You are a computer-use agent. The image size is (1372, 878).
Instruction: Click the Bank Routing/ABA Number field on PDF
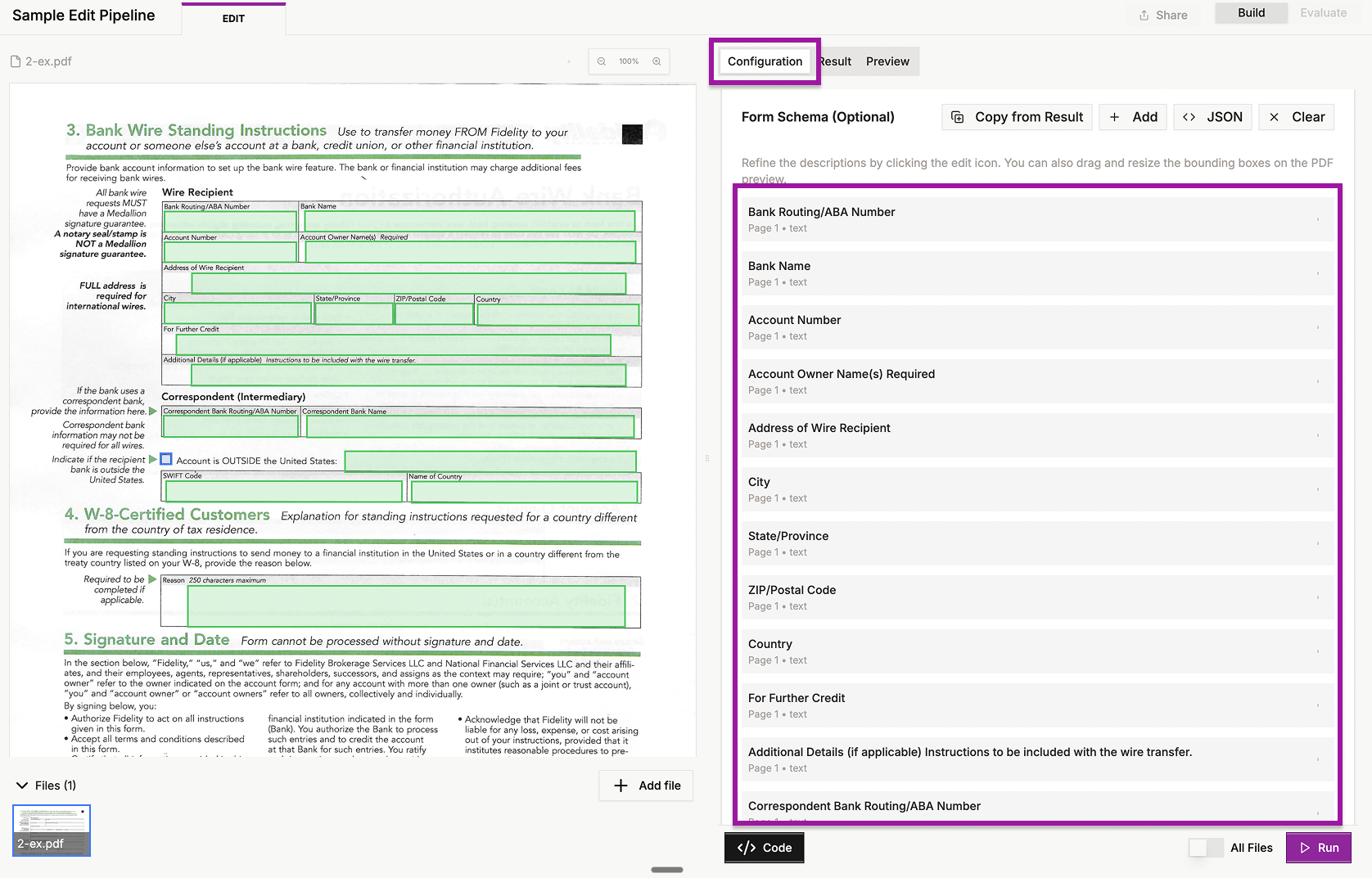tap(230, 222)
